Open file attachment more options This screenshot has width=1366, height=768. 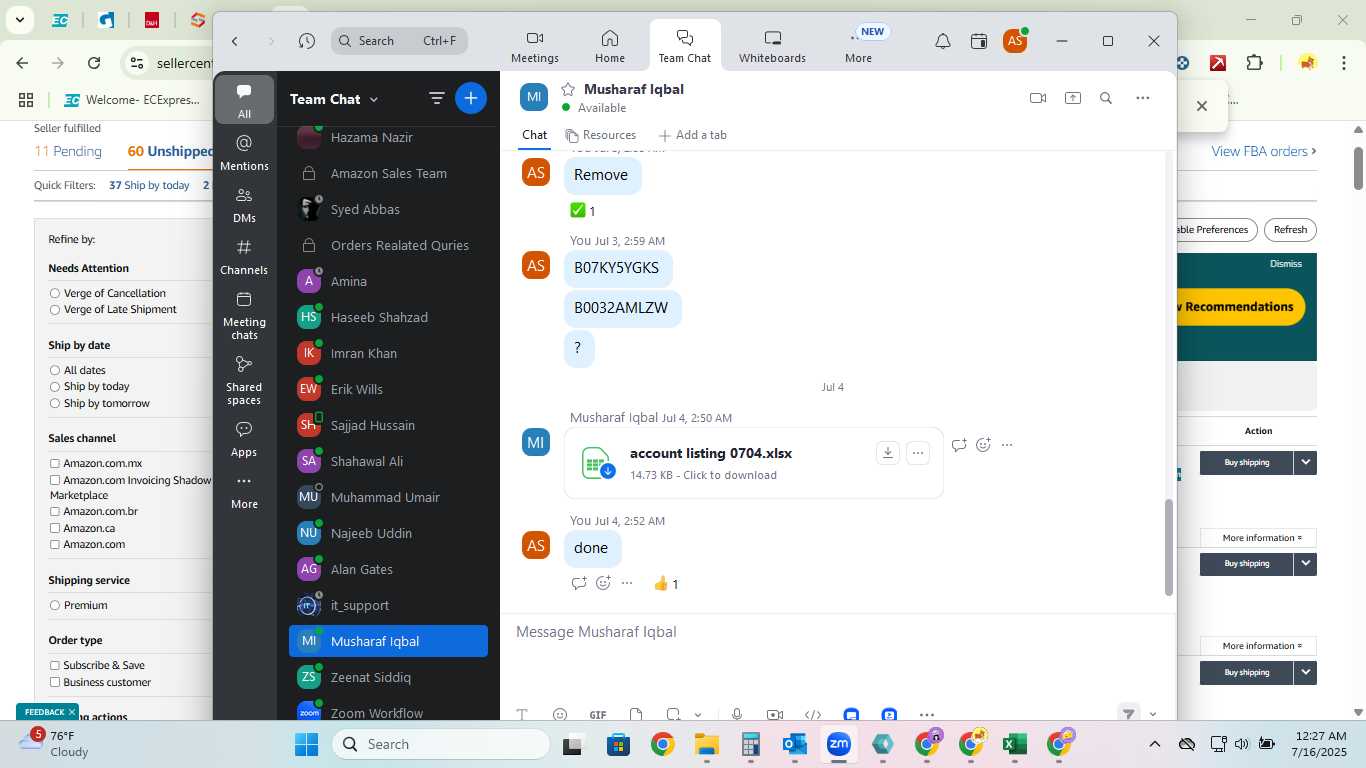(918, 453)
